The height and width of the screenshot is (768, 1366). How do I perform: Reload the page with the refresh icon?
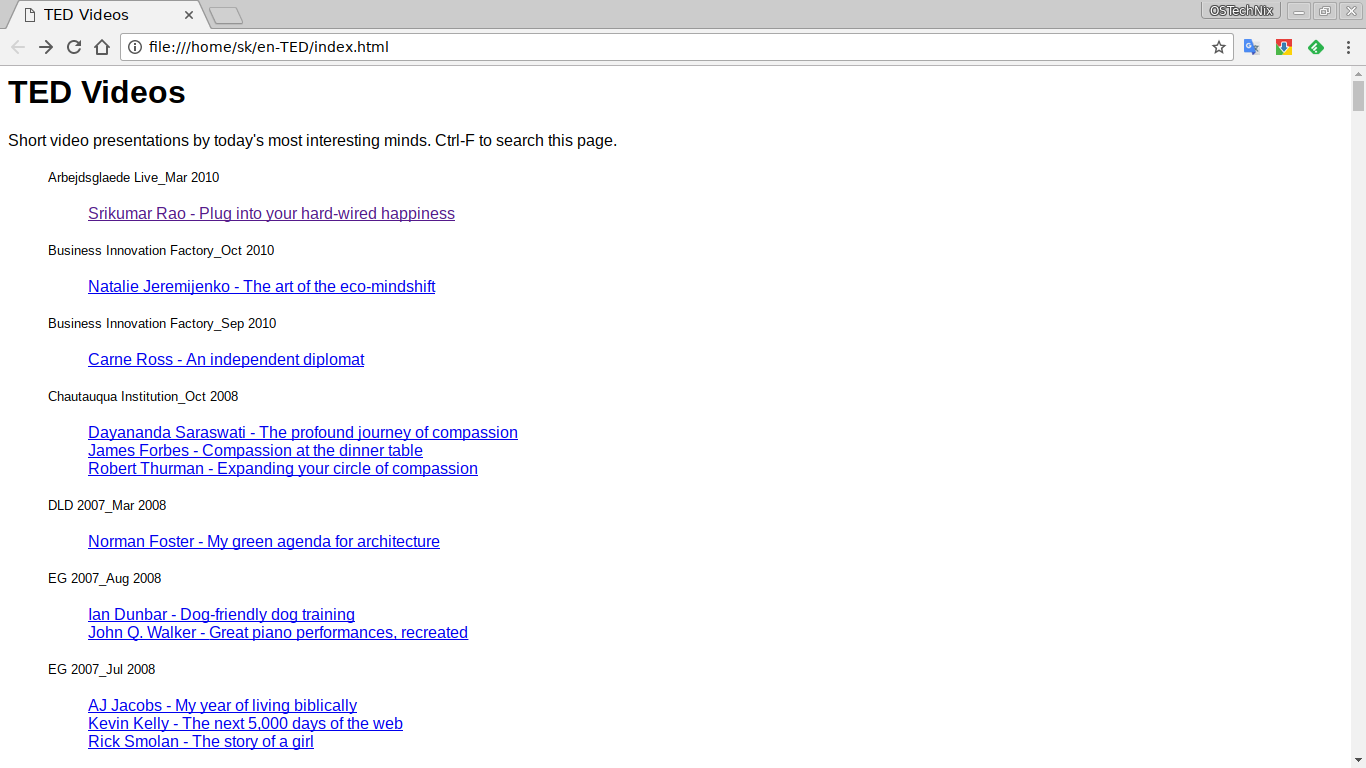click(74, 47)
